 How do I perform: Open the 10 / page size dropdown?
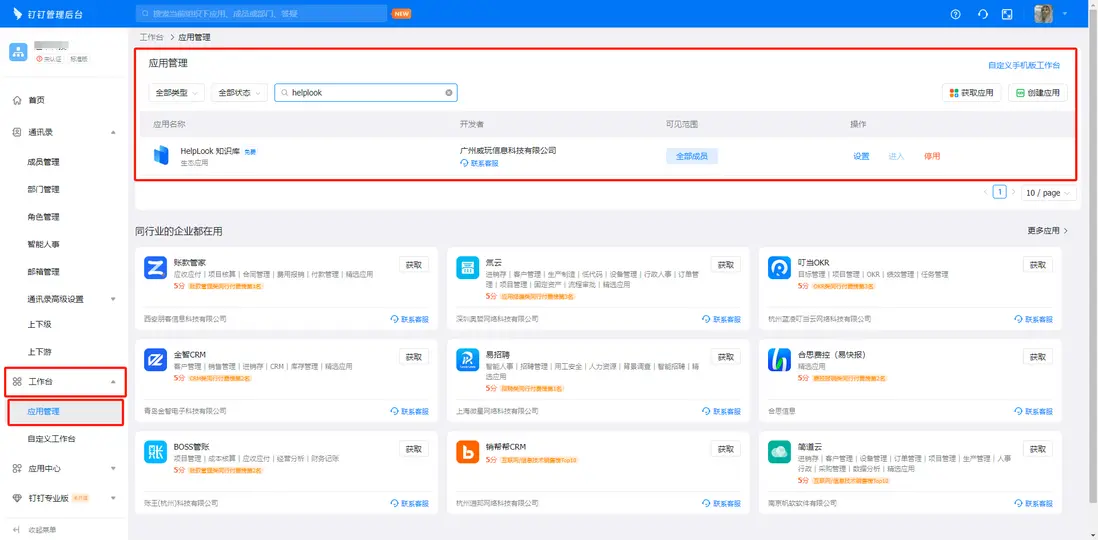click(1048, 193)
